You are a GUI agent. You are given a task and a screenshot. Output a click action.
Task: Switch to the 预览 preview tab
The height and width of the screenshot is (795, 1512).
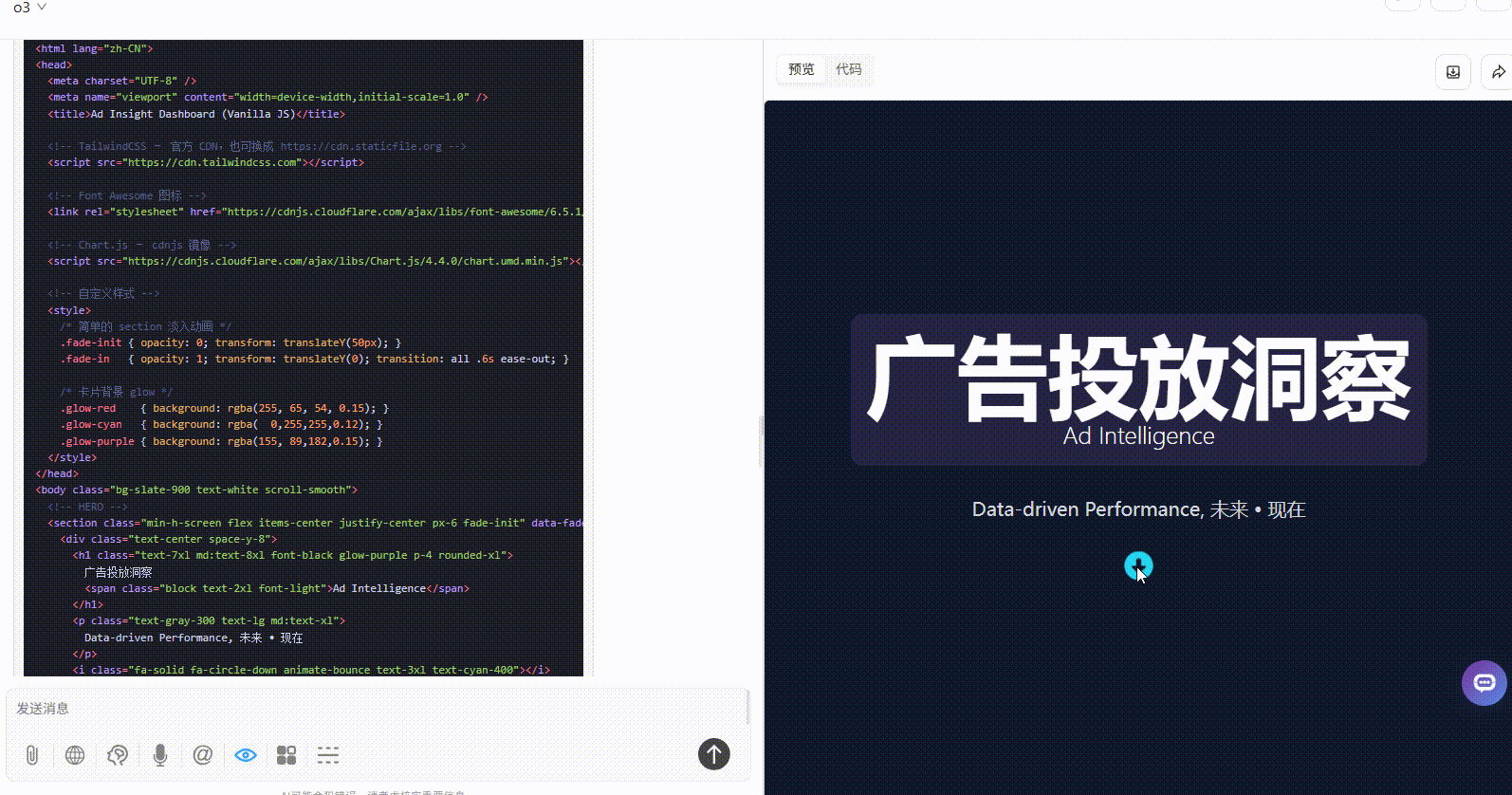click(802, 69)
